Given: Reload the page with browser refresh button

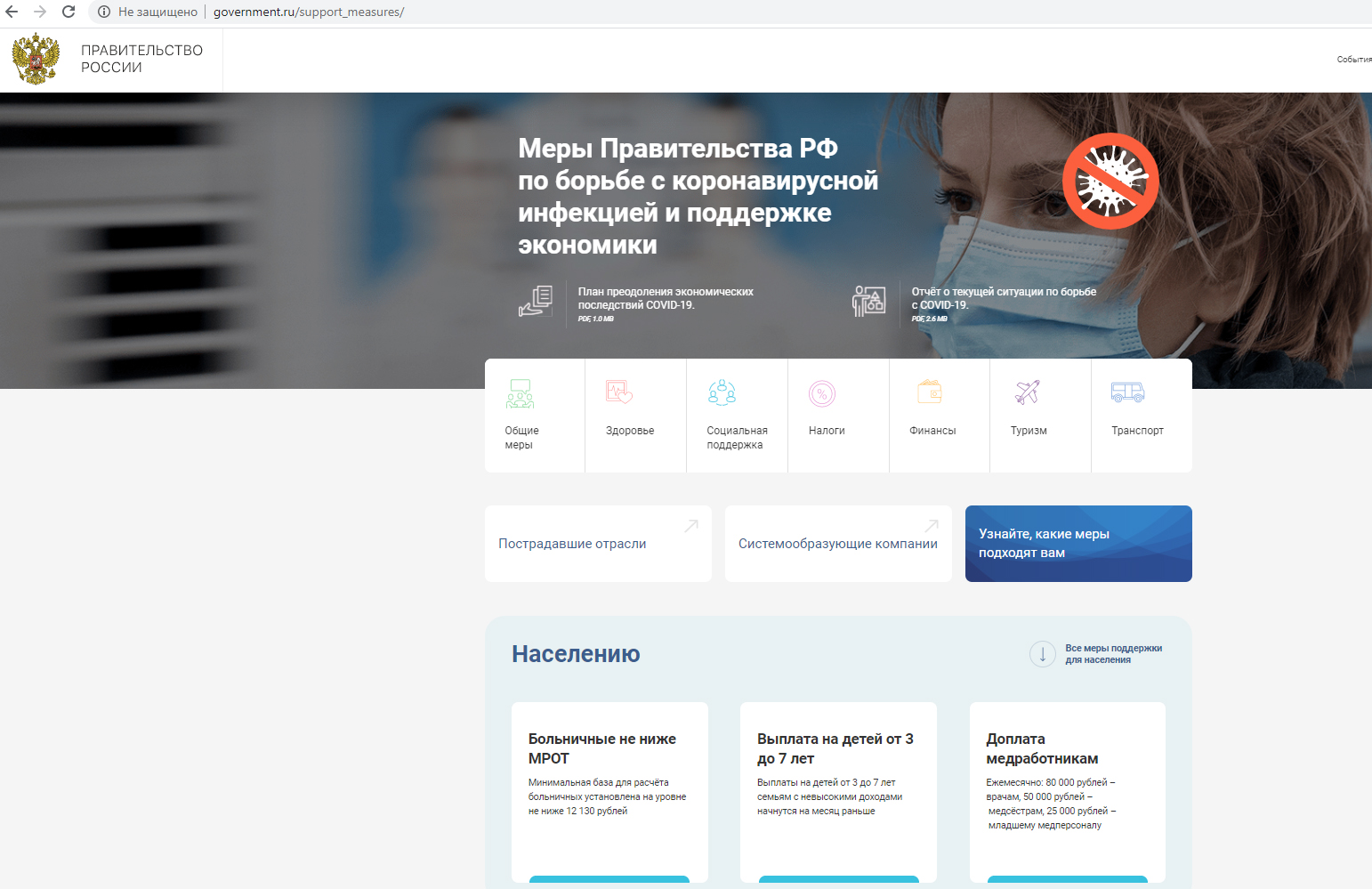Looking at the screenshot, I should coord(69,12).
